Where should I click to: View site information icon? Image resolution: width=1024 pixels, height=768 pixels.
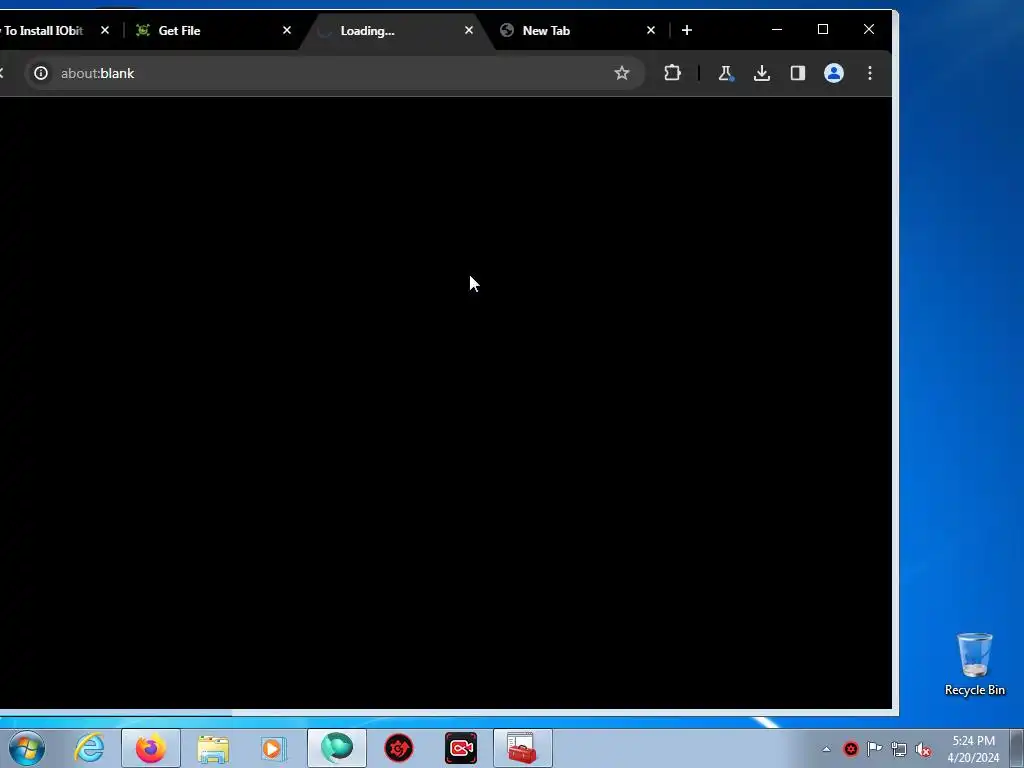tap(41, 73)
